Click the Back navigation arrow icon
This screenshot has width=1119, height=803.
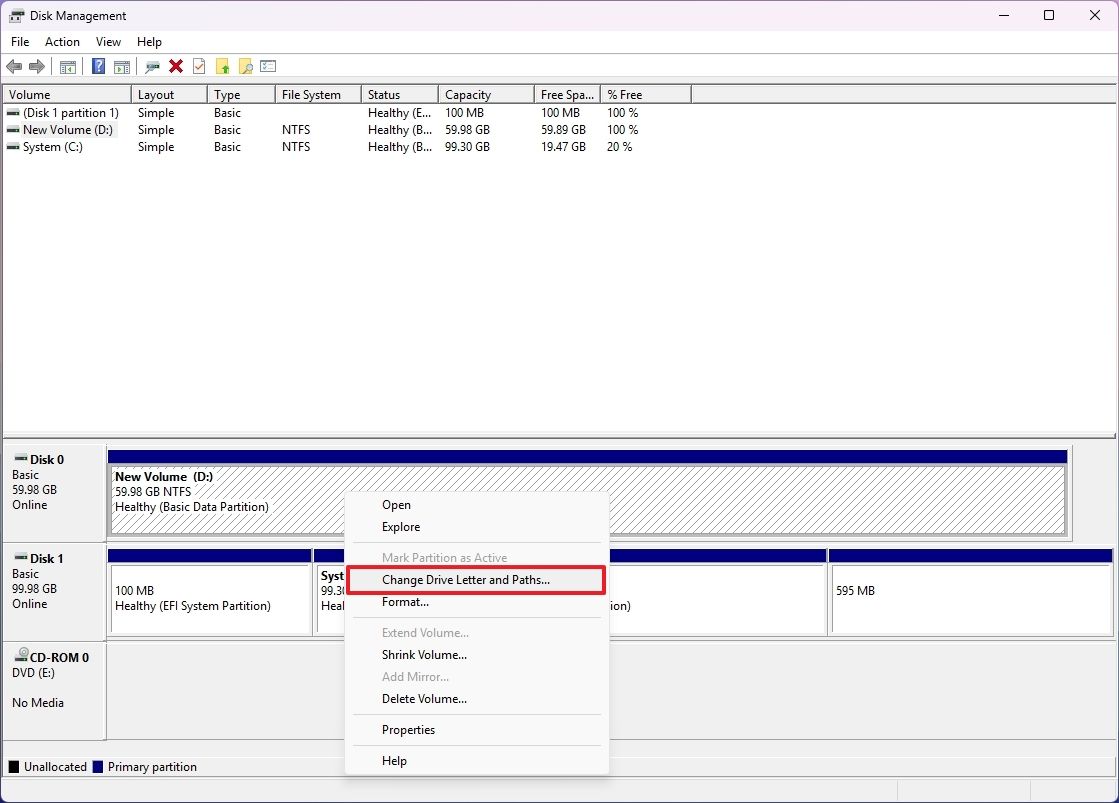coord(14,66)
